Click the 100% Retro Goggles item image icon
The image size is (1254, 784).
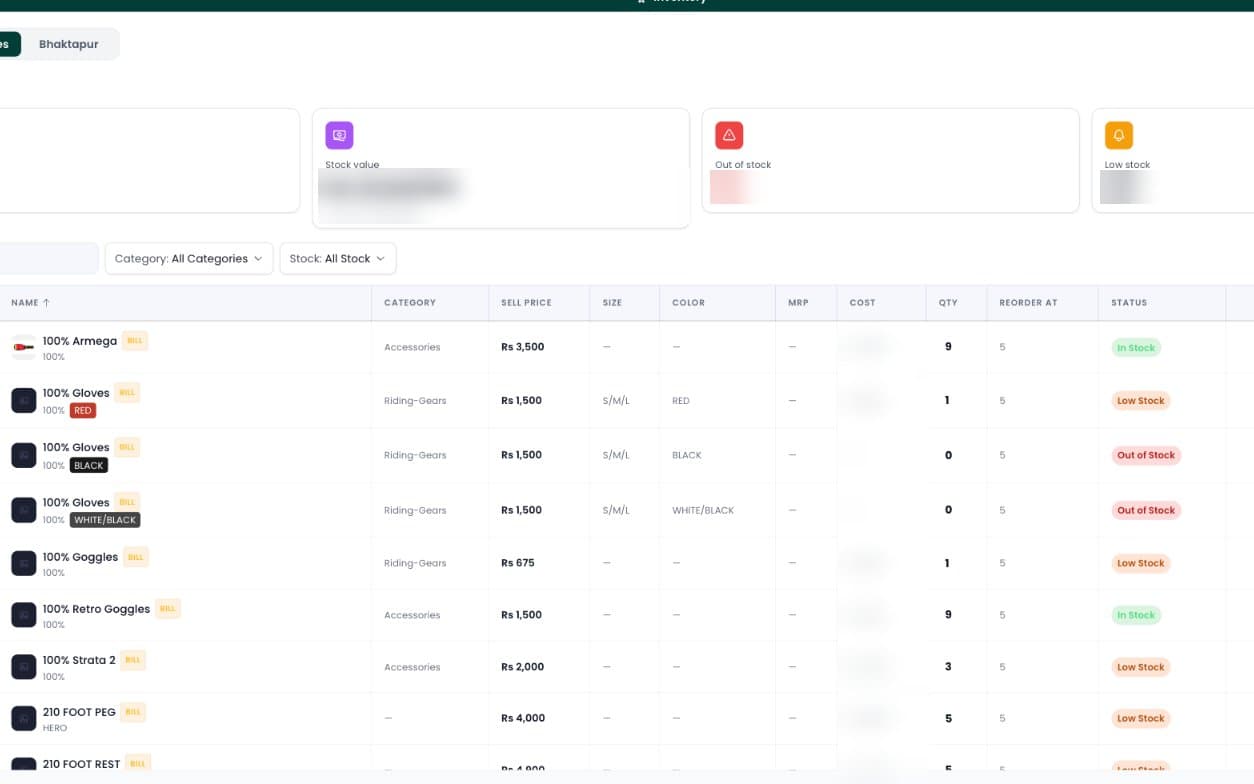click(24, 615)
